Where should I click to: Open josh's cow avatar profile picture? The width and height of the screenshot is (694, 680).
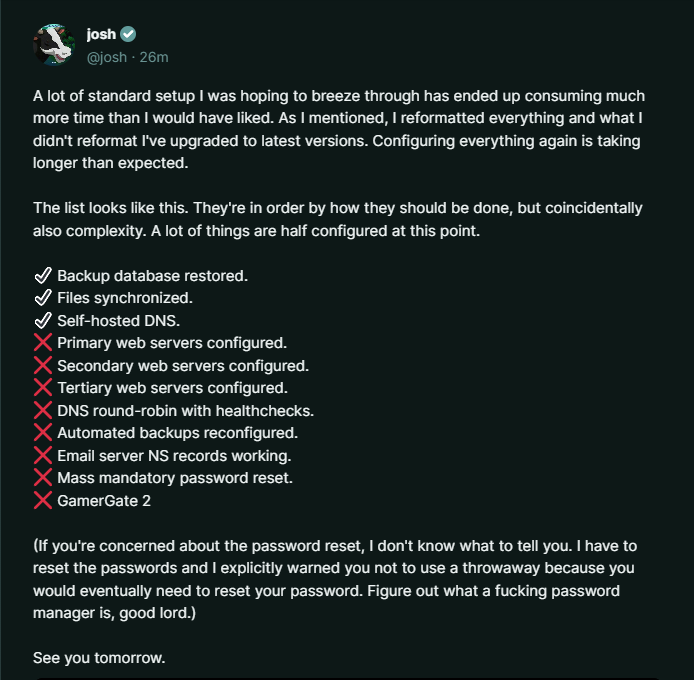tap(54, 45)
